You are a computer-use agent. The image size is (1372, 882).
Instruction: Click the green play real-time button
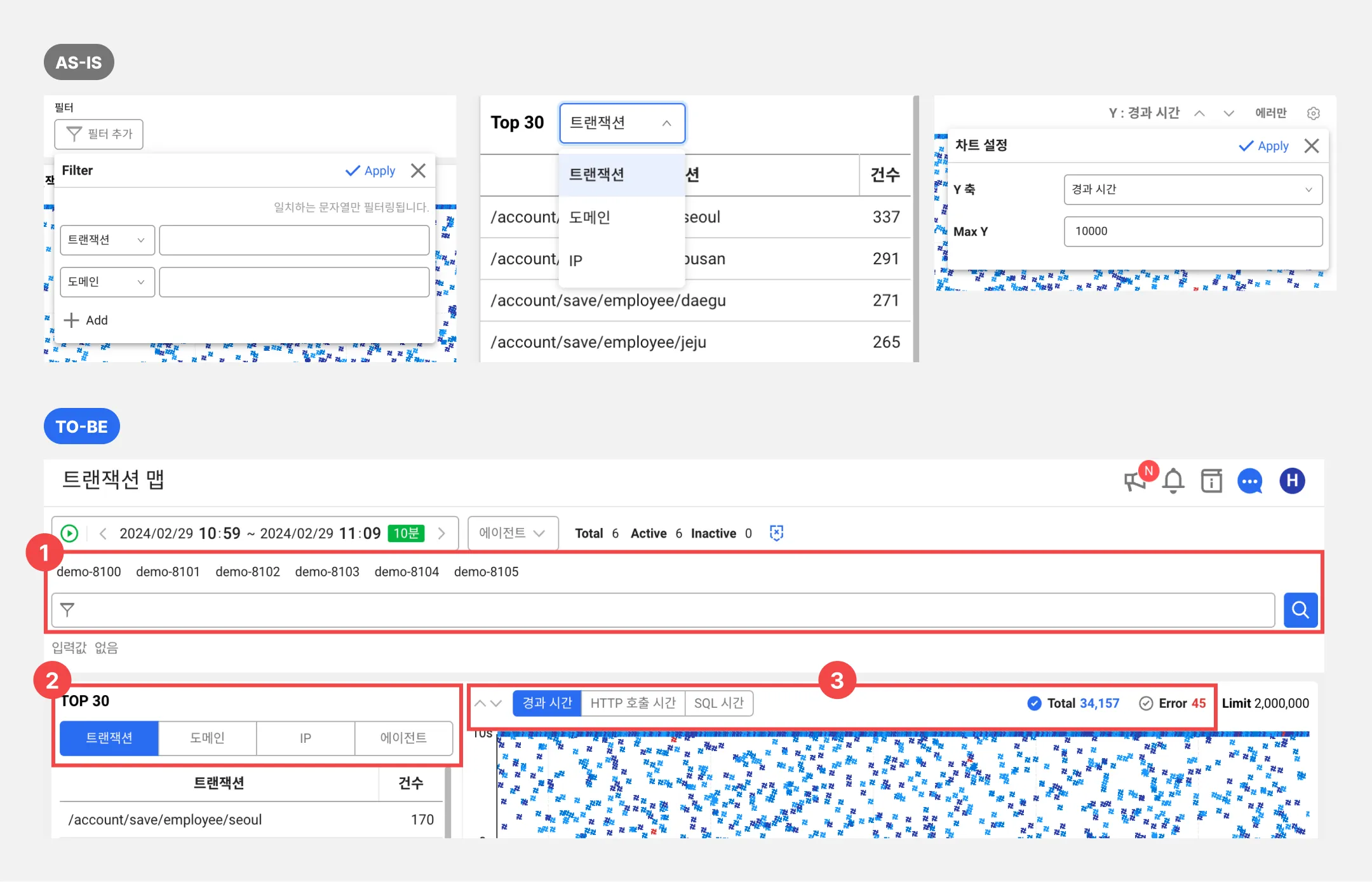click(69, 533)
